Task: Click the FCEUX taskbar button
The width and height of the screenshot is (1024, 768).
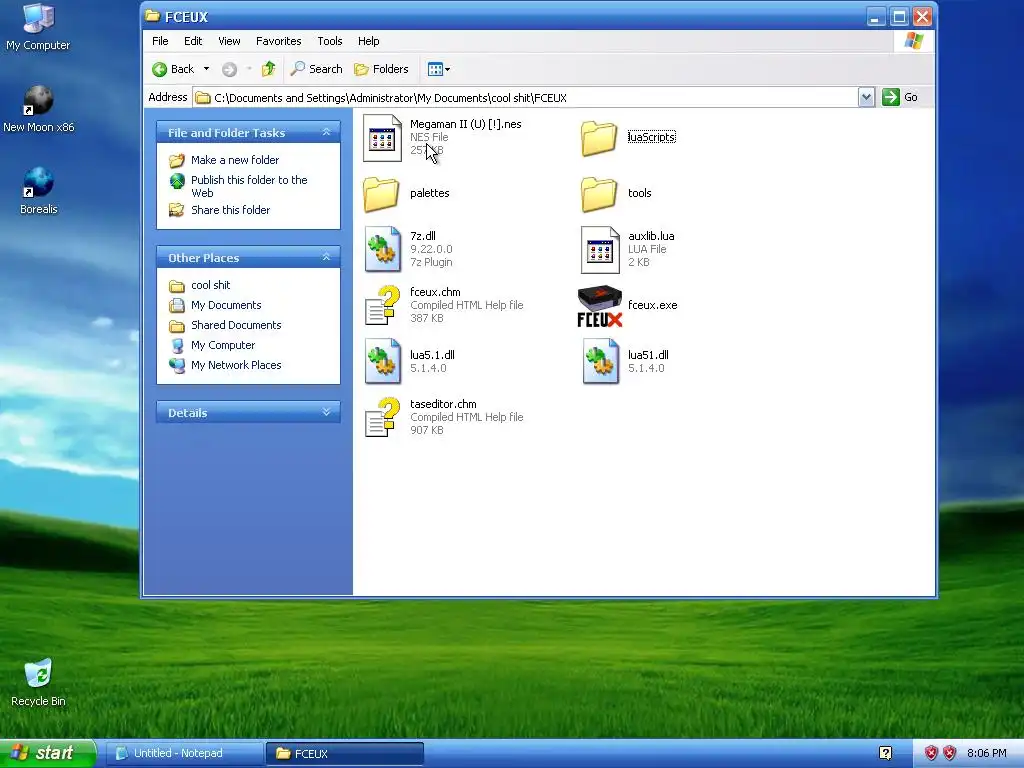Action: click(x=345, y=754)
